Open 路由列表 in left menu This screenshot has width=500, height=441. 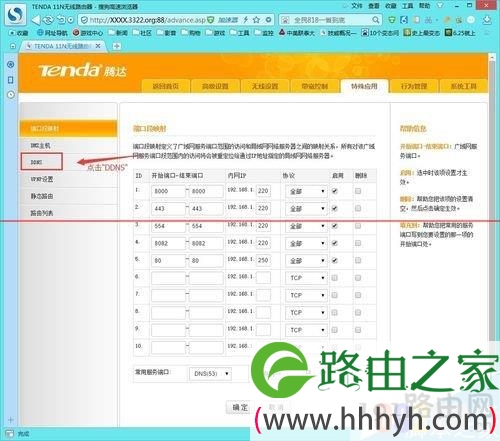(68, 213)
